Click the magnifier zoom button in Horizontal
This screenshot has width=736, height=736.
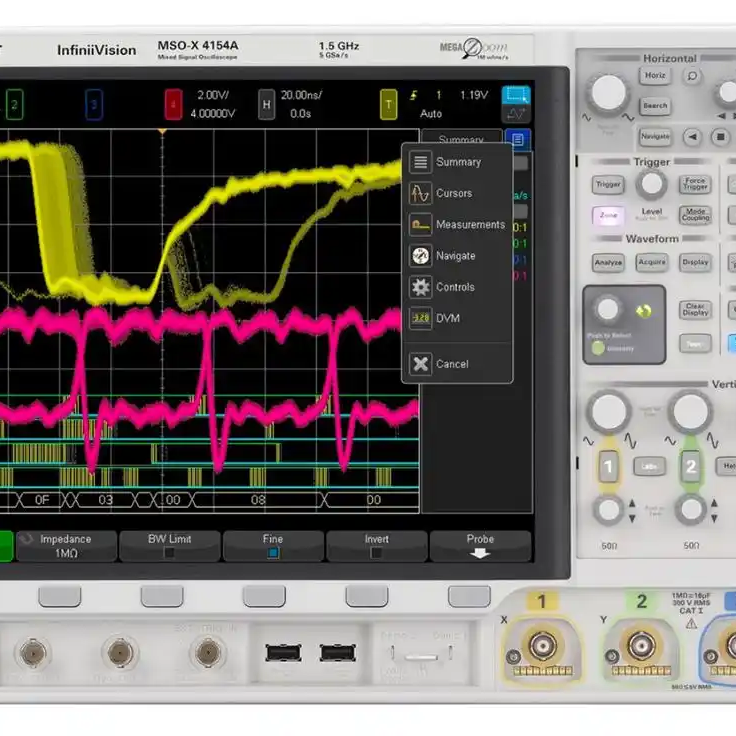[692, 76]
